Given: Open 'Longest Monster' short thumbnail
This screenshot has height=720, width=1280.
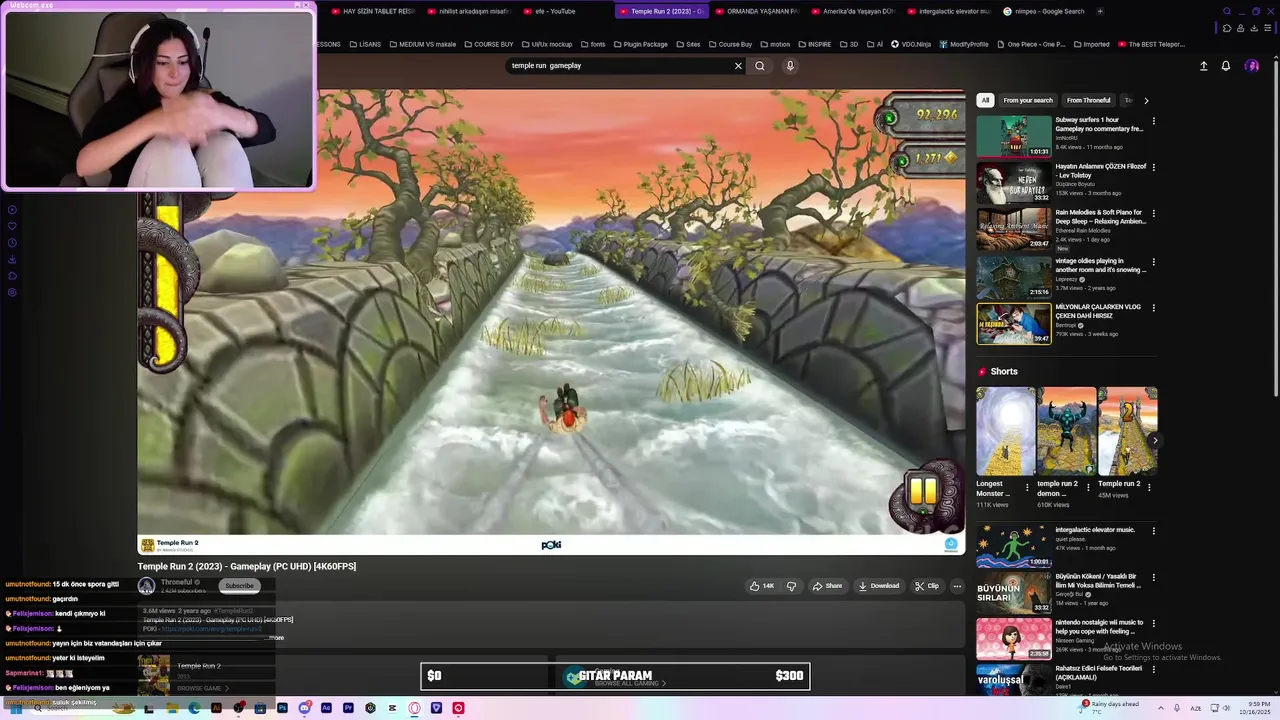Looking at the screenshot, I should [1006, 431].
